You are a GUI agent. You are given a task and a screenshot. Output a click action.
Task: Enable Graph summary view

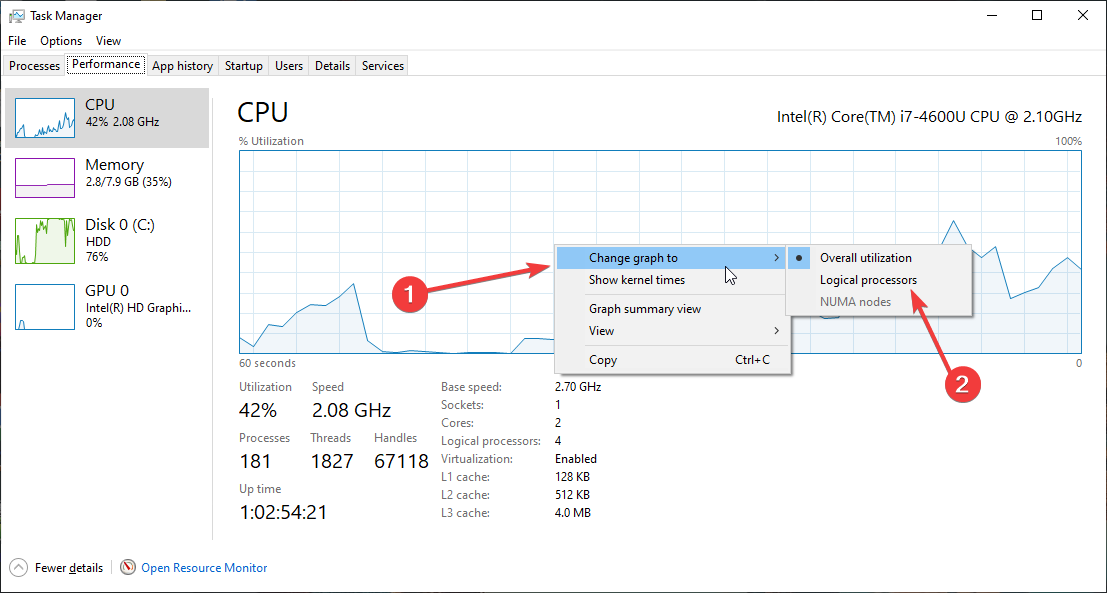click(645, 309)
